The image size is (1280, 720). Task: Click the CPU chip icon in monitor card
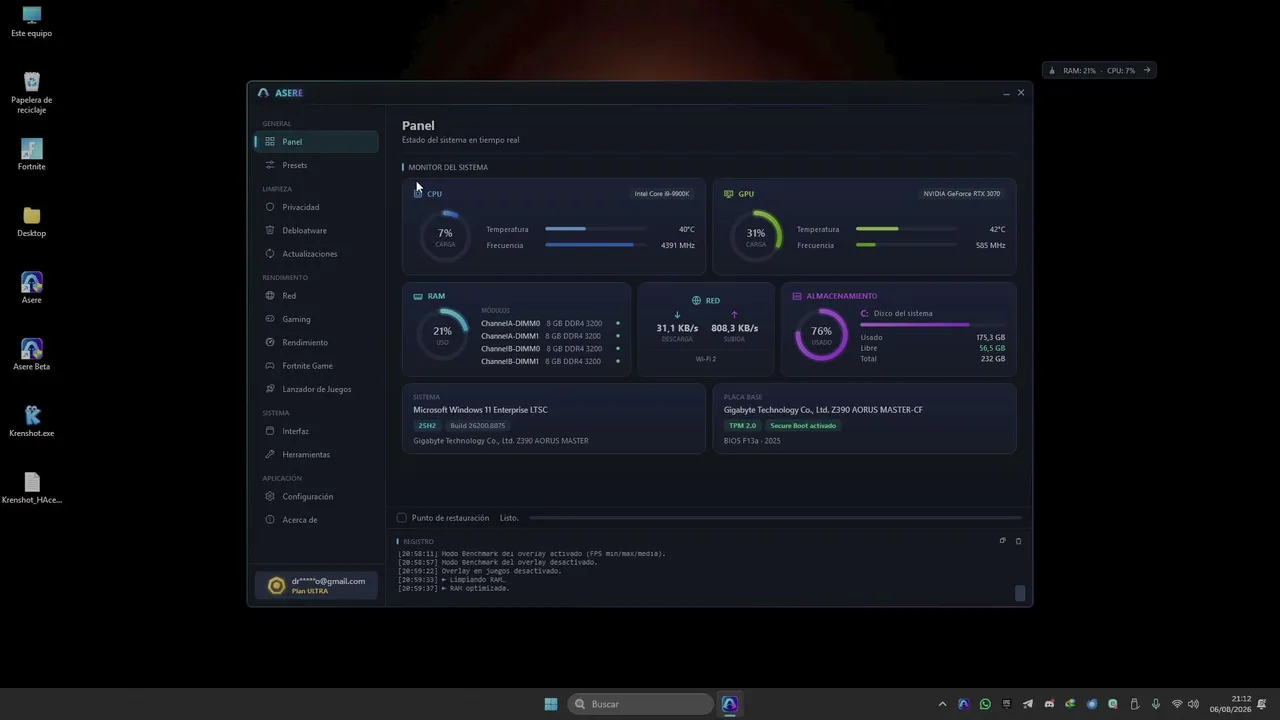point(418,194)
